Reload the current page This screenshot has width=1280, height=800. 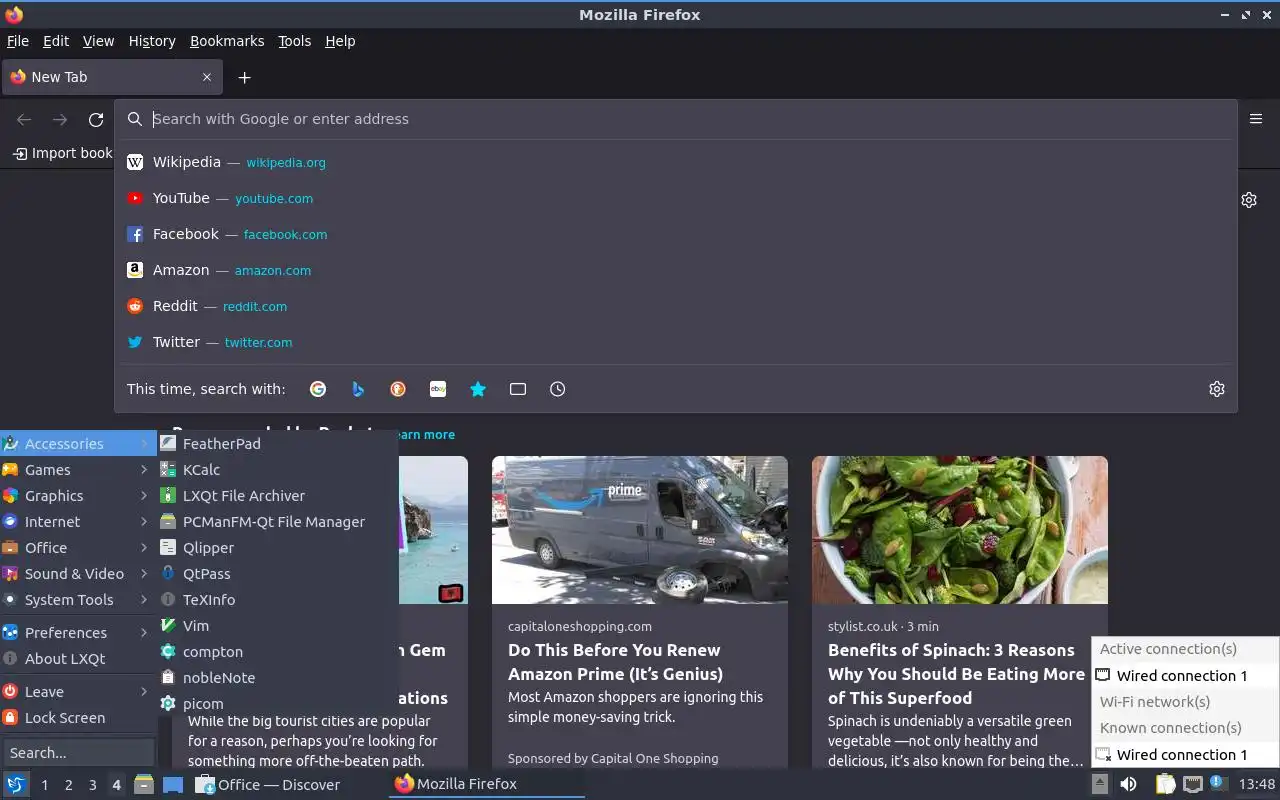point(96,120)
